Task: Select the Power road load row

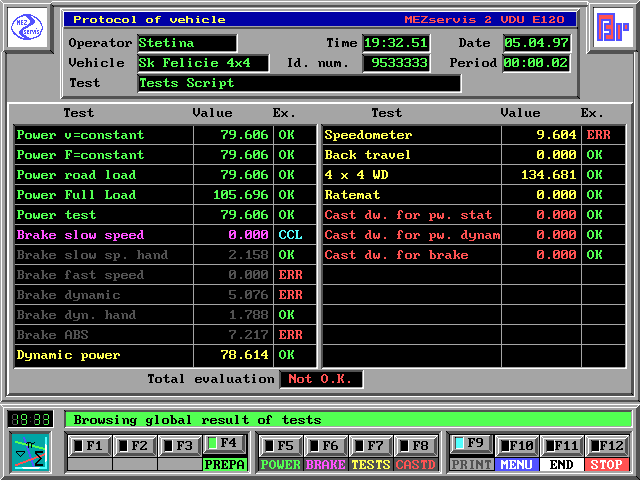Action: pos(165,175)
